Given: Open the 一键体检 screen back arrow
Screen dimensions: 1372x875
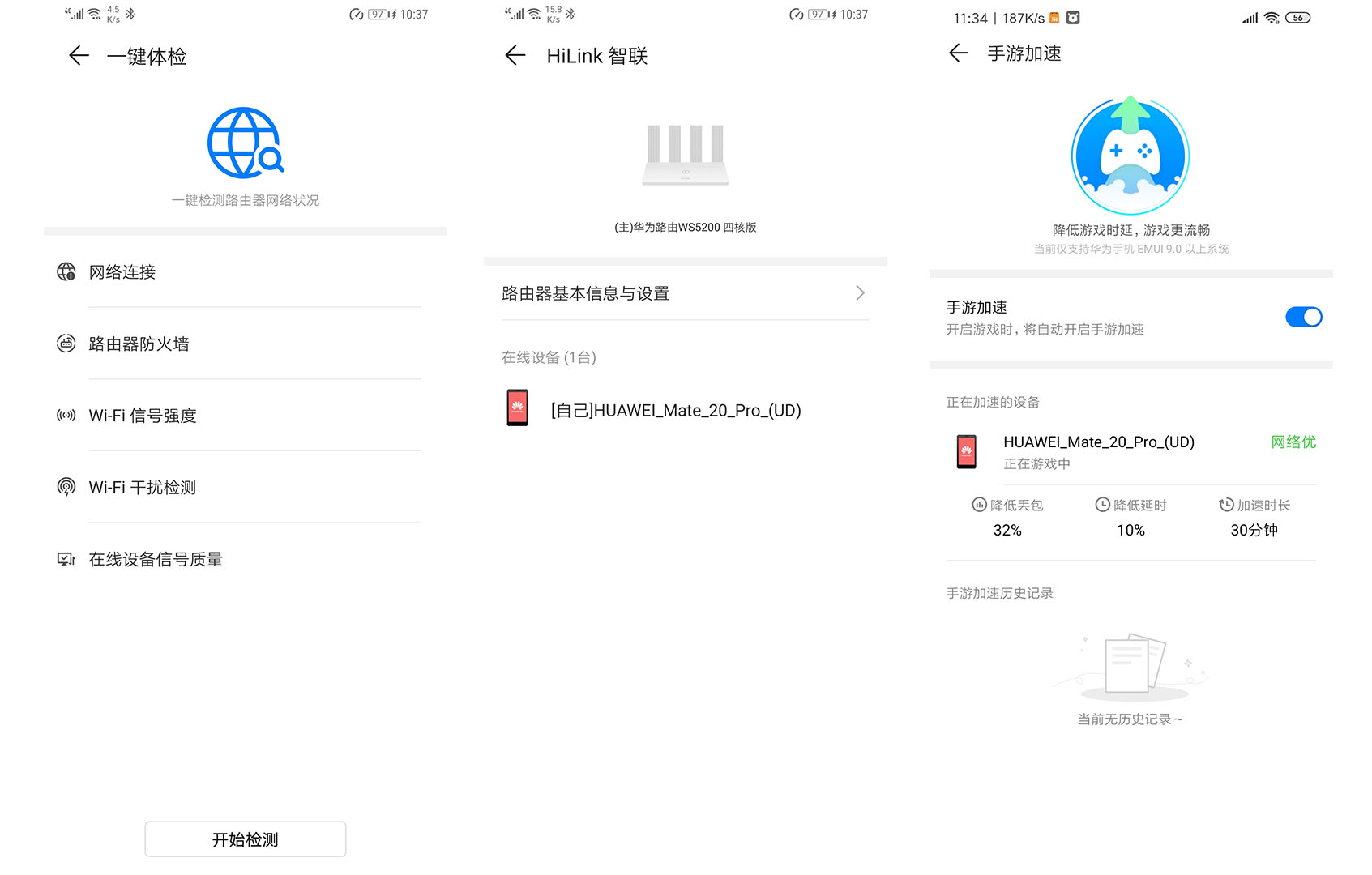Looking at the screenshot, I should pyautogui.click(x=78, y=55).
